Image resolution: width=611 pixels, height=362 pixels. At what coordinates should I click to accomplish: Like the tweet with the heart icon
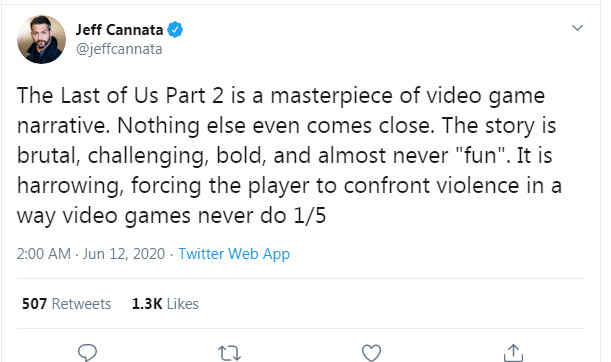pyautogui.click(x=371, y=353)
